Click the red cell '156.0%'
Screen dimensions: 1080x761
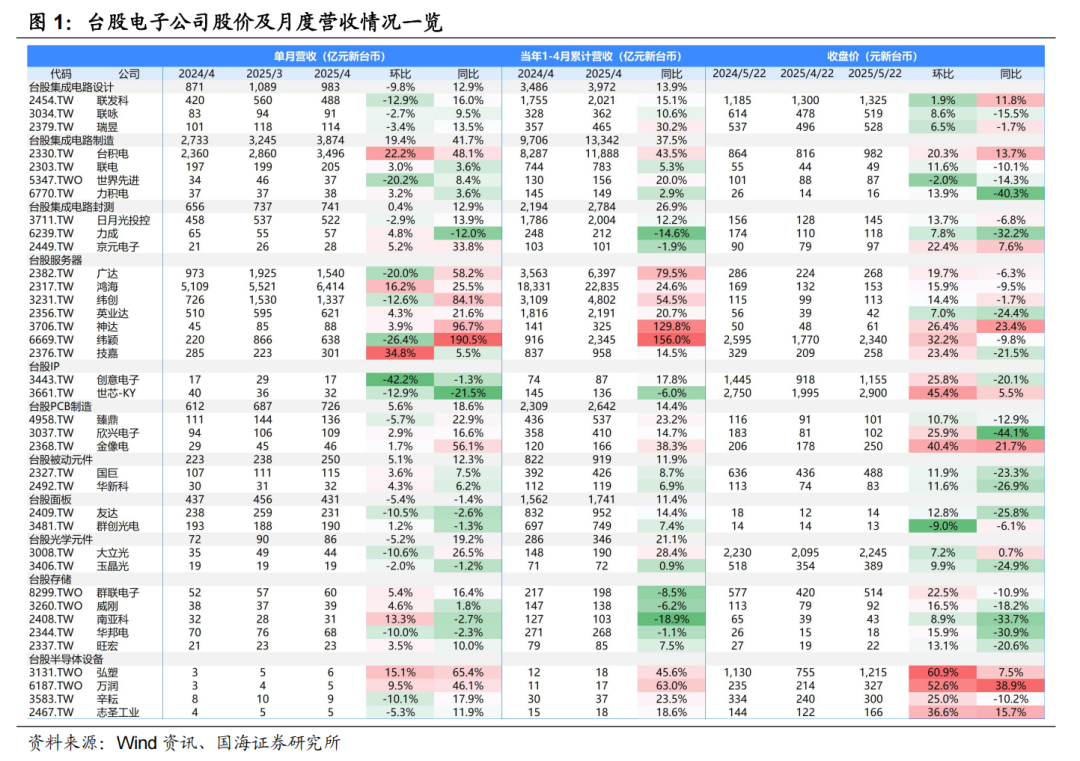(672, 340)
